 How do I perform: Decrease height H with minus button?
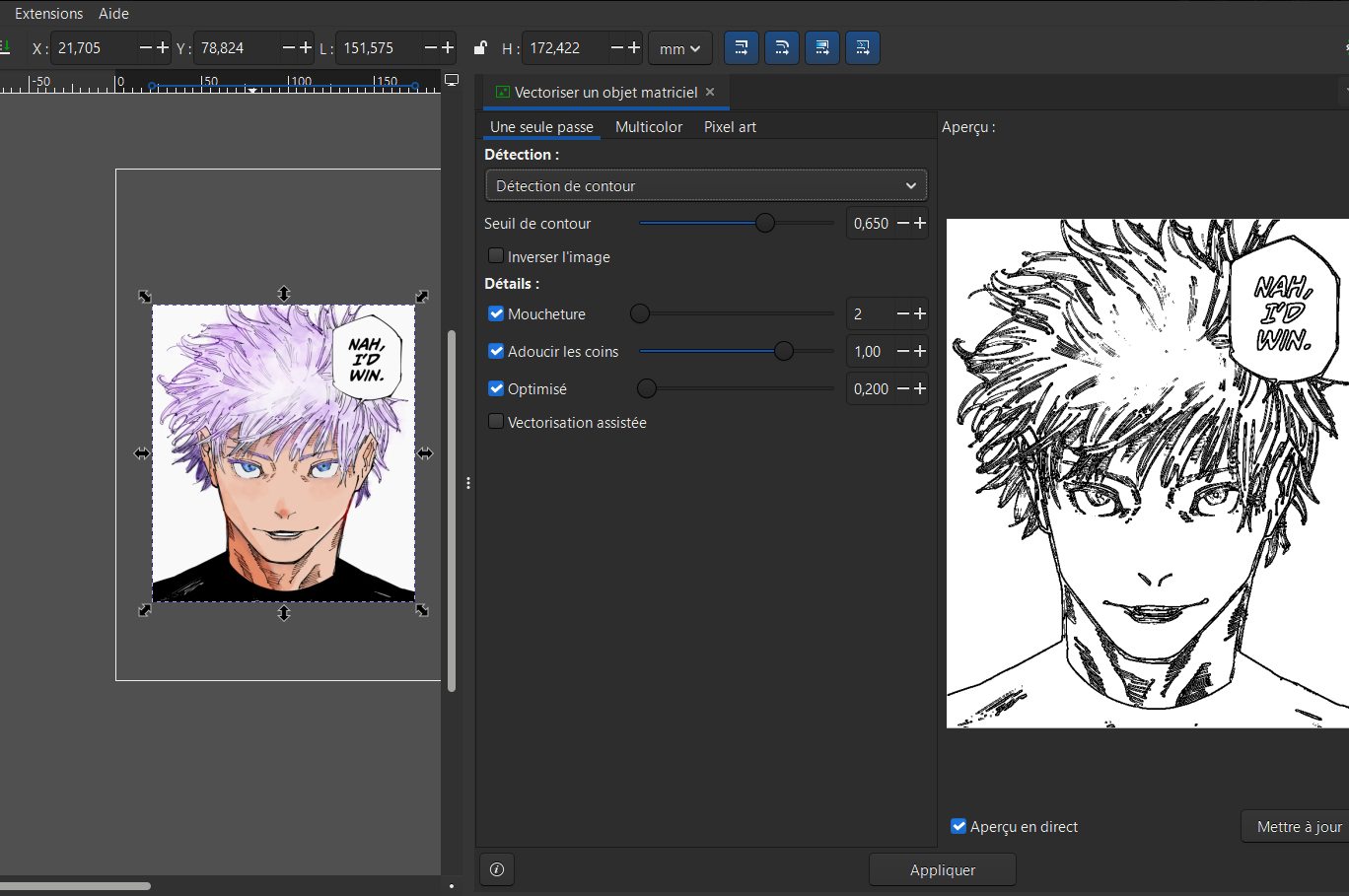[x=617, y=47]
